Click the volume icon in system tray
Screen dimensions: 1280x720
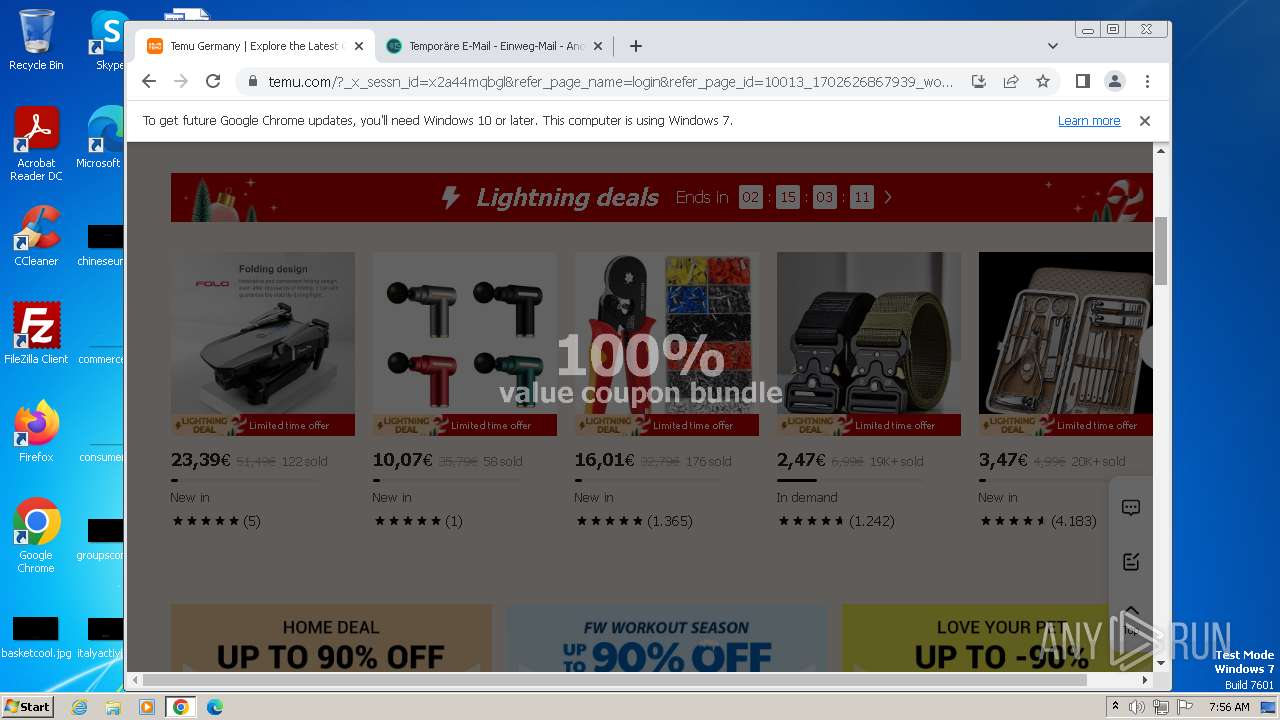click(x=1137, y=707)
